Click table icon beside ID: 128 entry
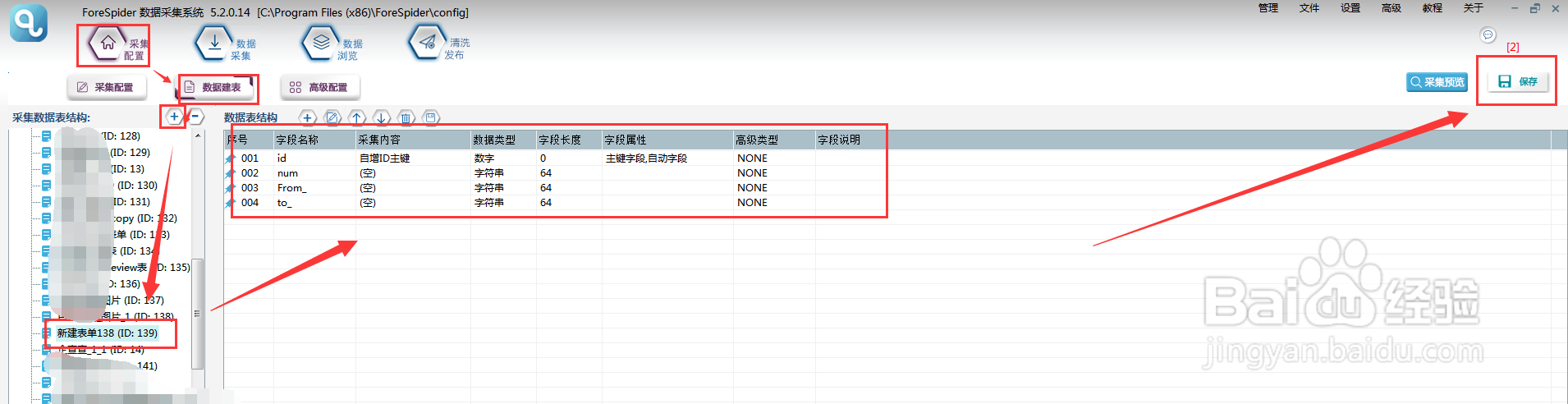 point(47,135)
